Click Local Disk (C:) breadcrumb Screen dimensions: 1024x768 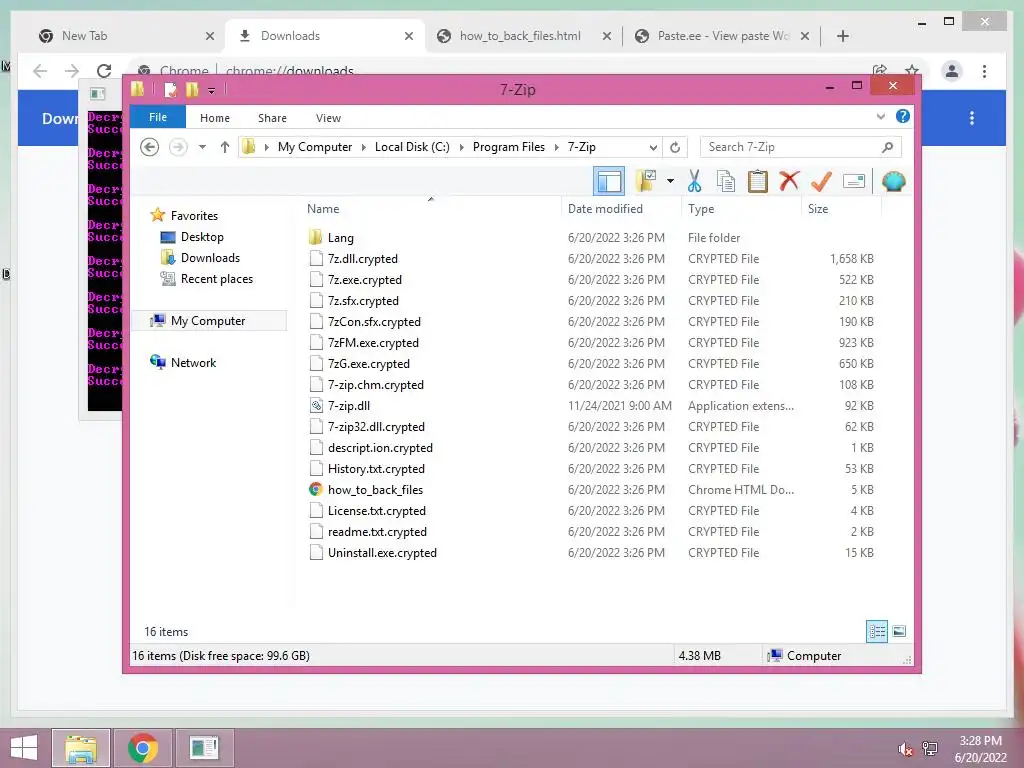tap(412, 147)
